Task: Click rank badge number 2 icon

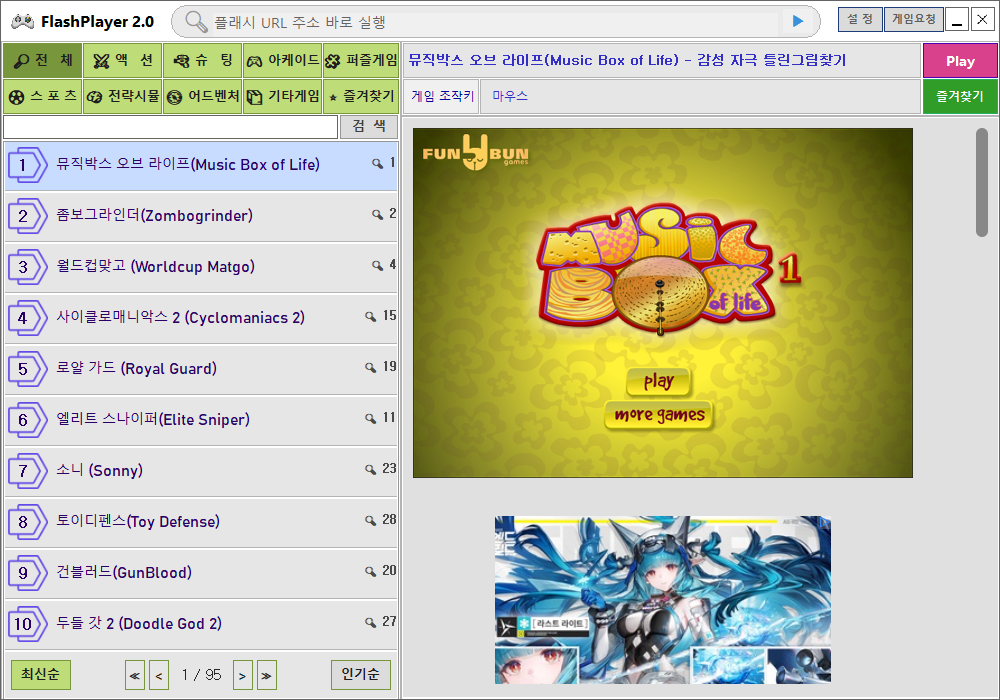Action: coord(27,216)
